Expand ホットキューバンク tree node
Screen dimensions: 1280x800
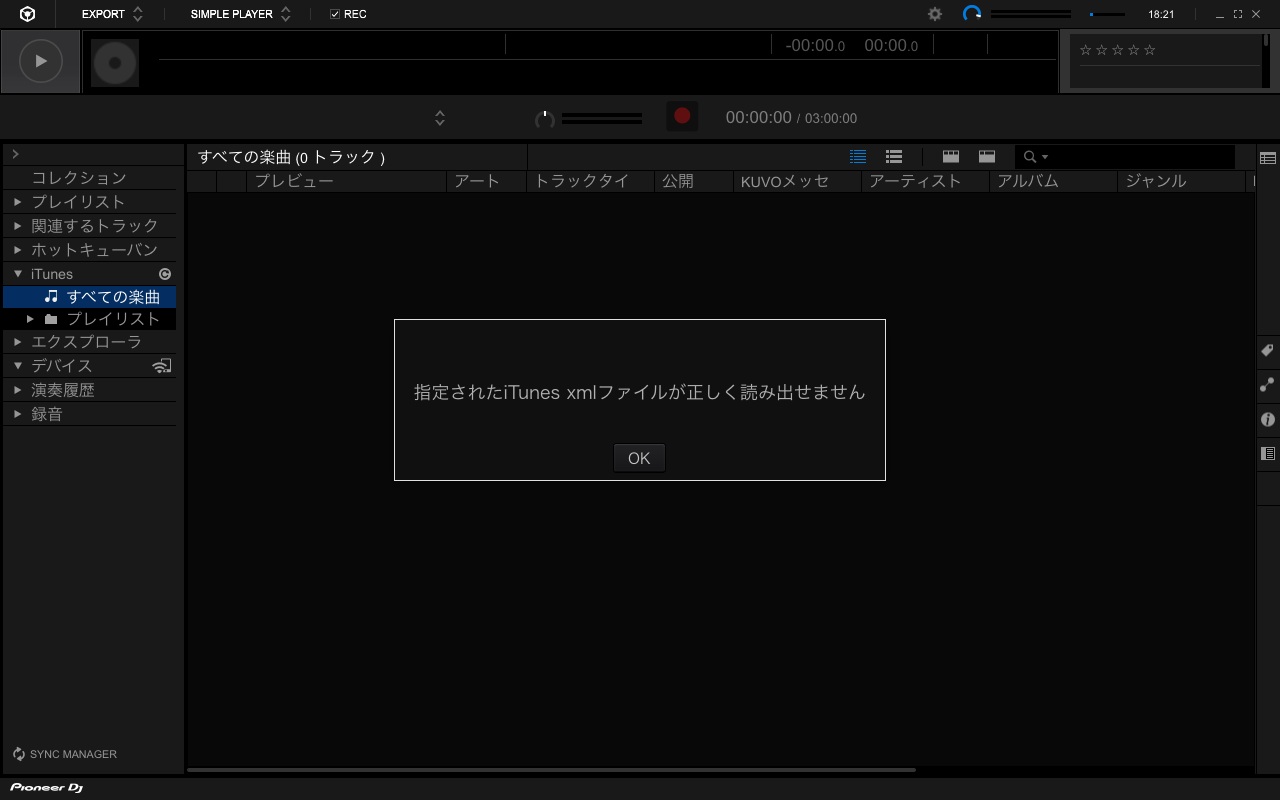pos(18,250)
